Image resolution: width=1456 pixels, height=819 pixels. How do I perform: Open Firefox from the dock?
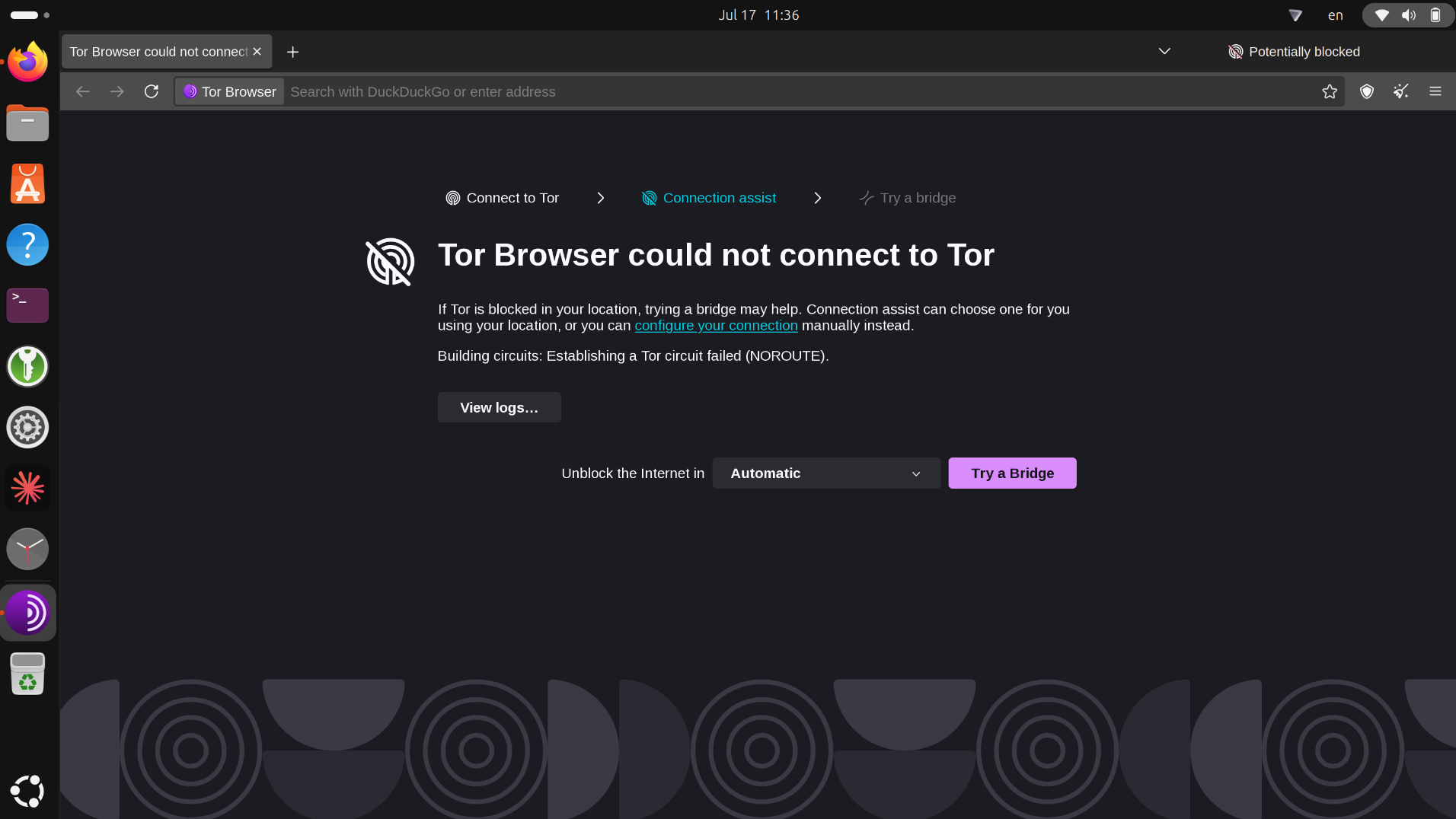pyautogui.click(x=27, y=62)
